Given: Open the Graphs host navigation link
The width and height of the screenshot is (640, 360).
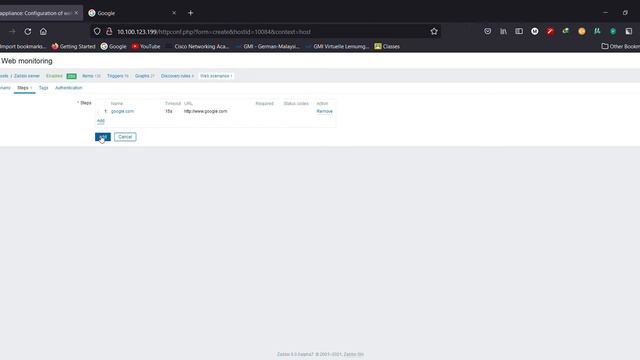Looking at the screenshot, I should tap(144, 76).
